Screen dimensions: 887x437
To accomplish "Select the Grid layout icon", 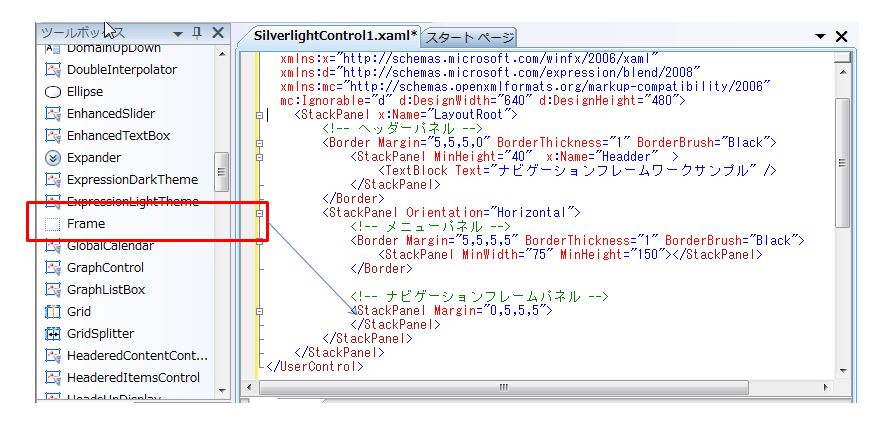I will coord(53,312).
